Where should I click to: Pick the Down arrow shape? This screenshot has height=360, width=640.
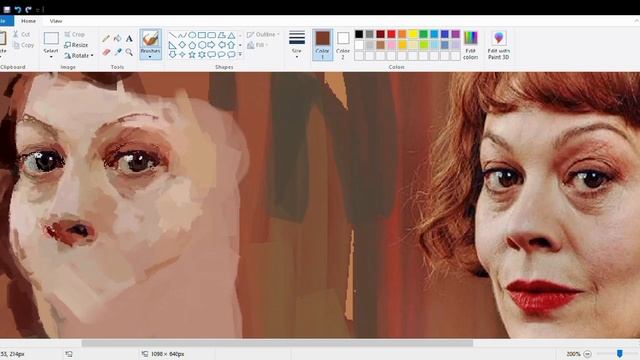point(172,54)
